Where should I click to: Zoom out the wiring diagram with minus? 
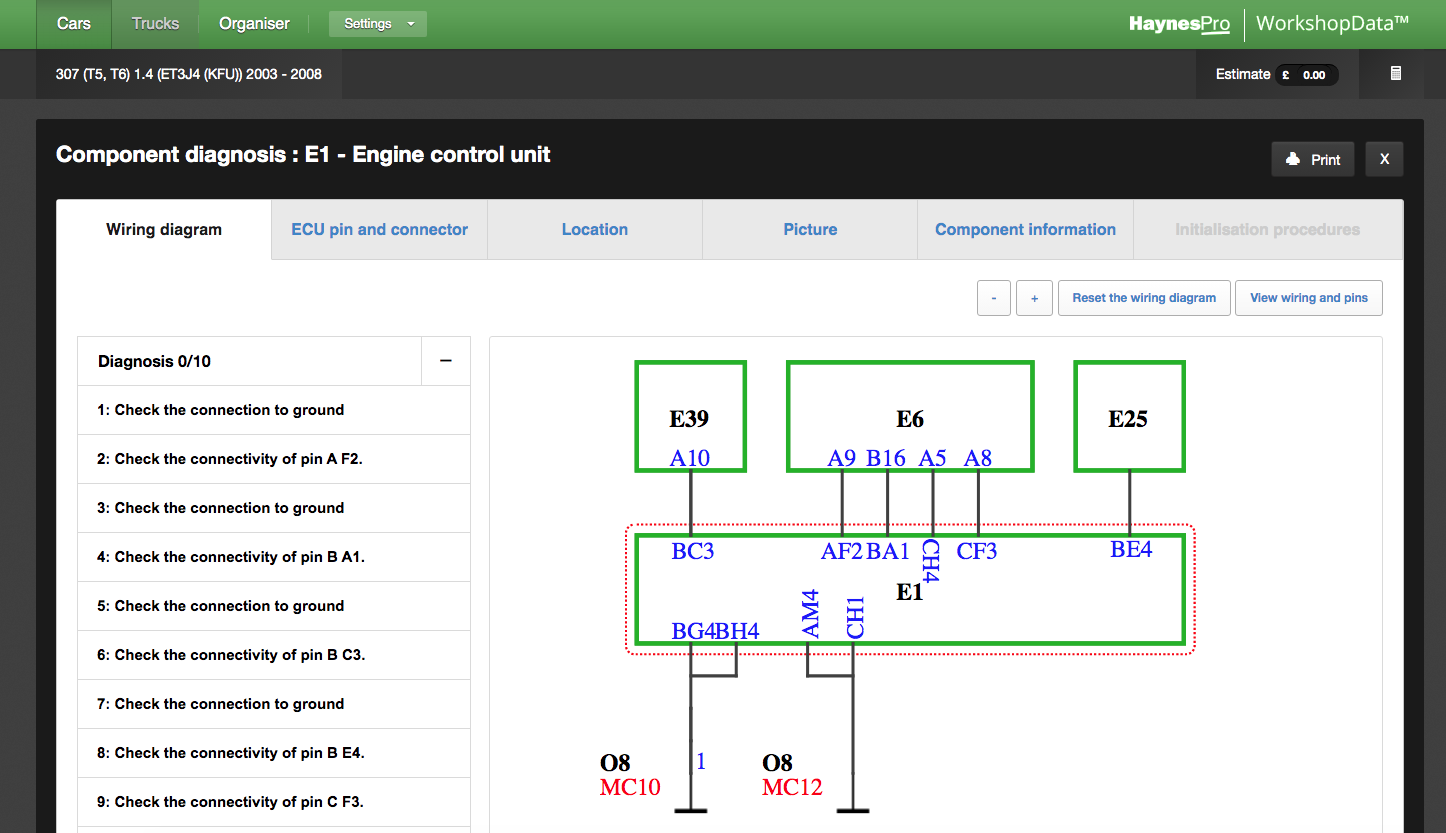[993, 298]
